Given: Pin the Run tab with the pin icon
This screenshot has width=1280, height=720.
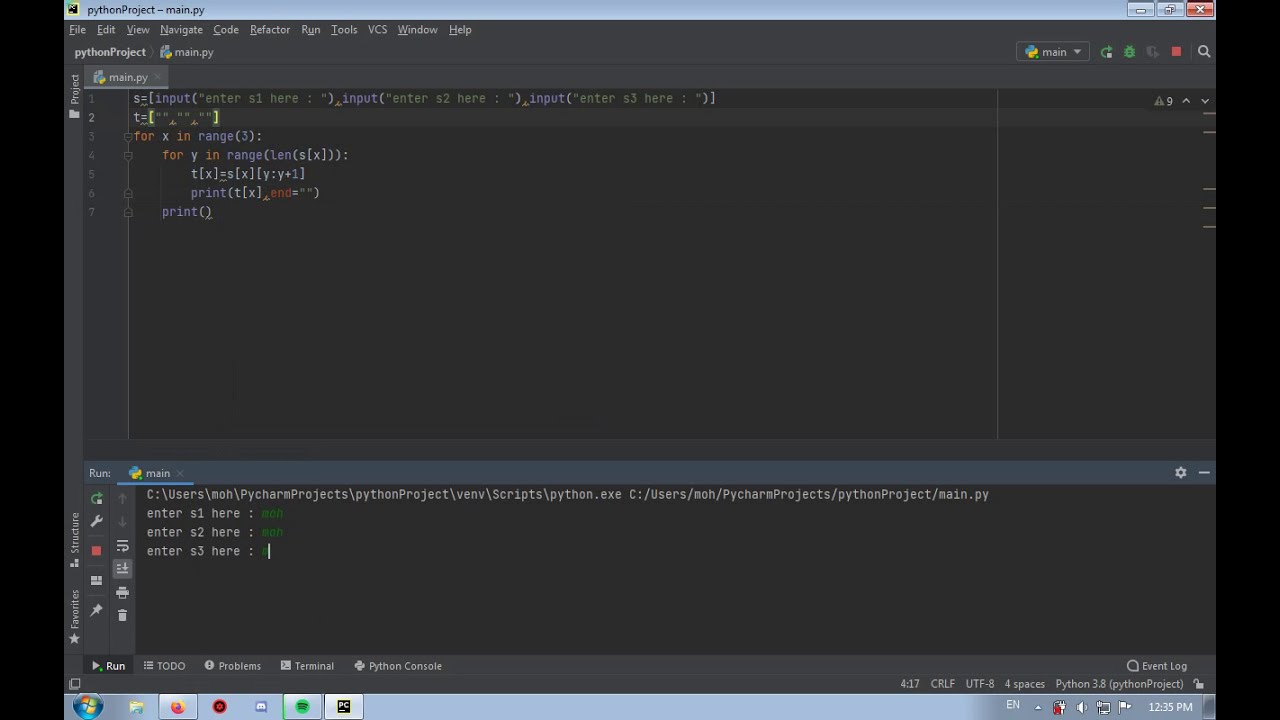Looking at the screenshot, I should click(96, 610).
